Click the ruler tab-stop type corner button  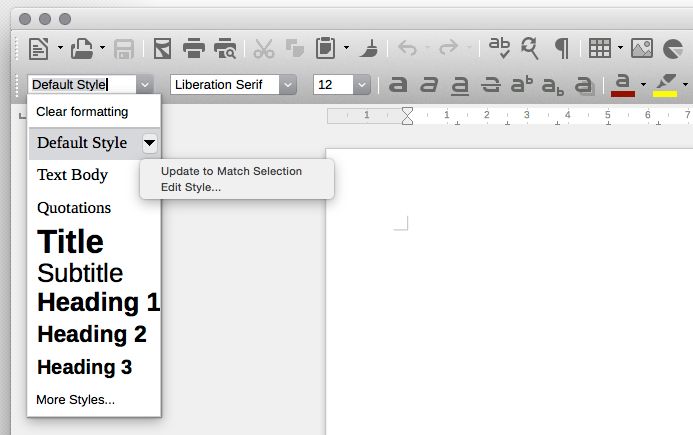[22, 116]
